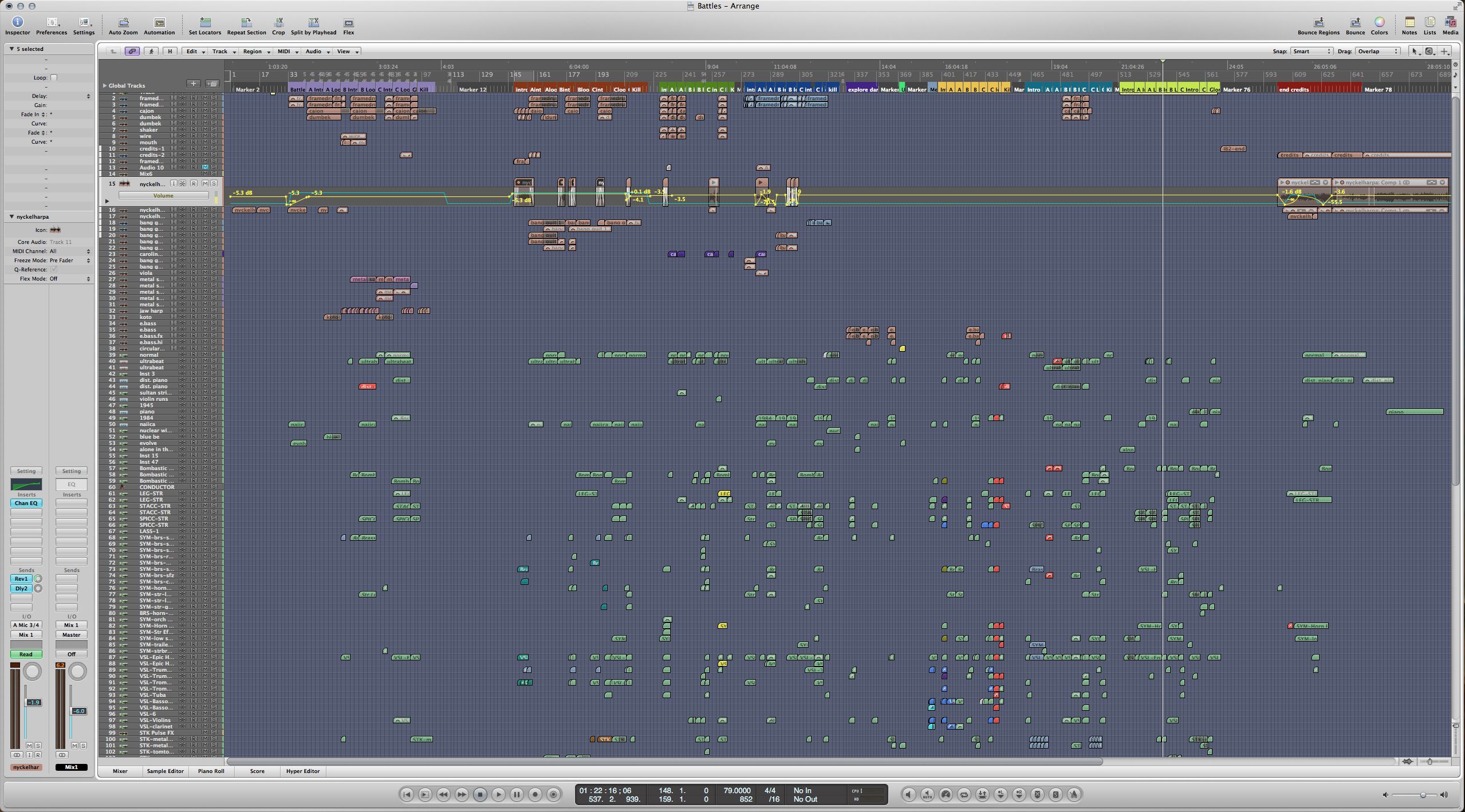
Task: Click the Pause transport button
Action: point(517,794)
